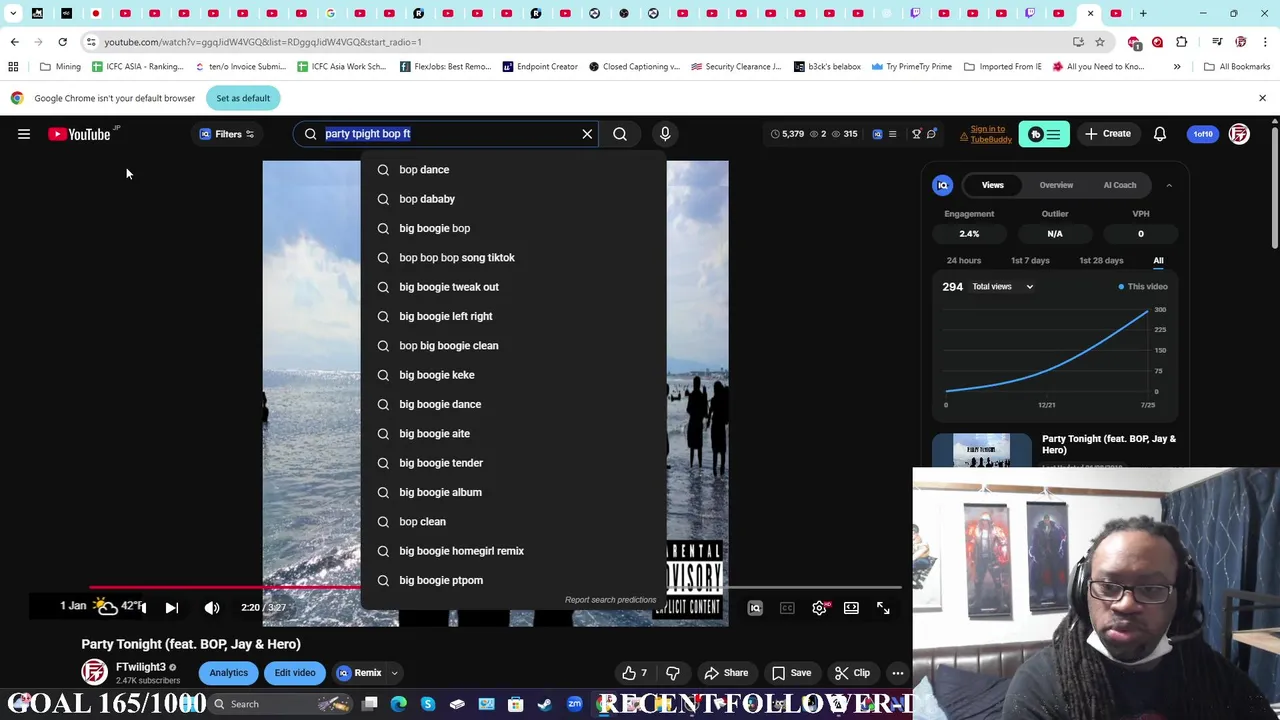Open YouTube notifications bell
This screenshot has width=1280, height=720.
point(1160,134)
